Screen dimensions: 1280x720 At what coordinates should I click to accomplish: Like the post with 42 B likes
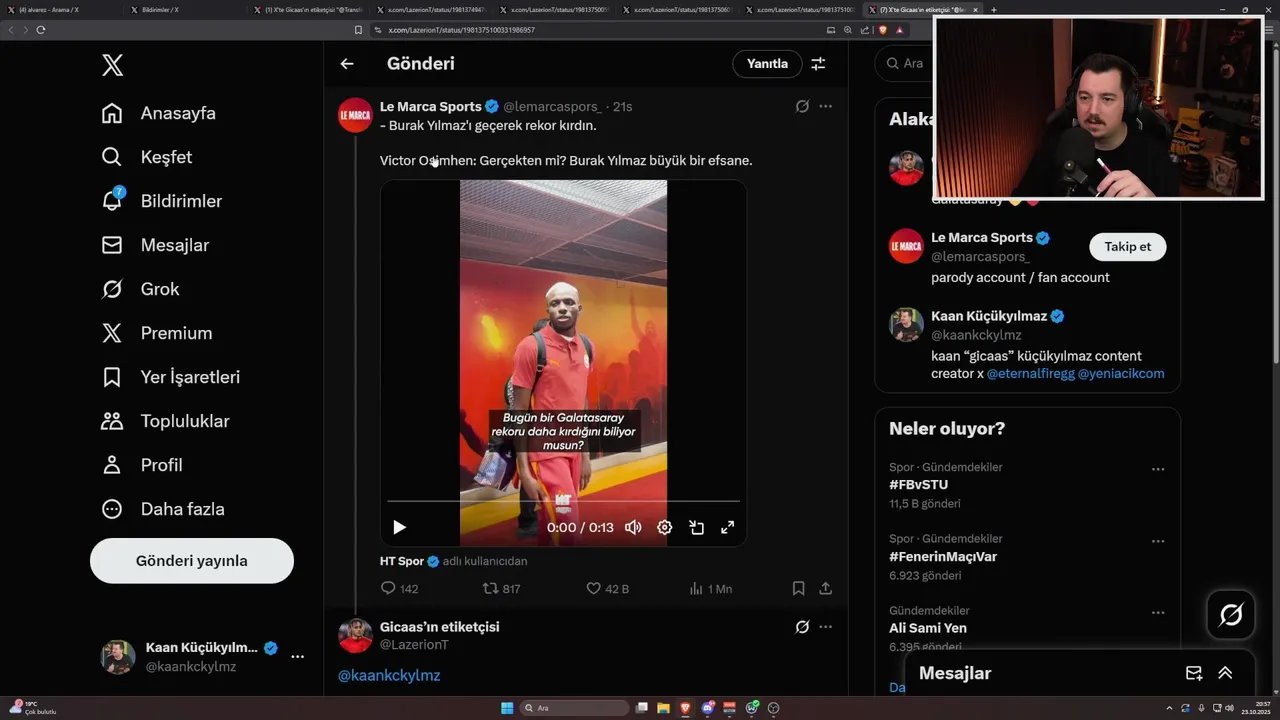[607, 589]
